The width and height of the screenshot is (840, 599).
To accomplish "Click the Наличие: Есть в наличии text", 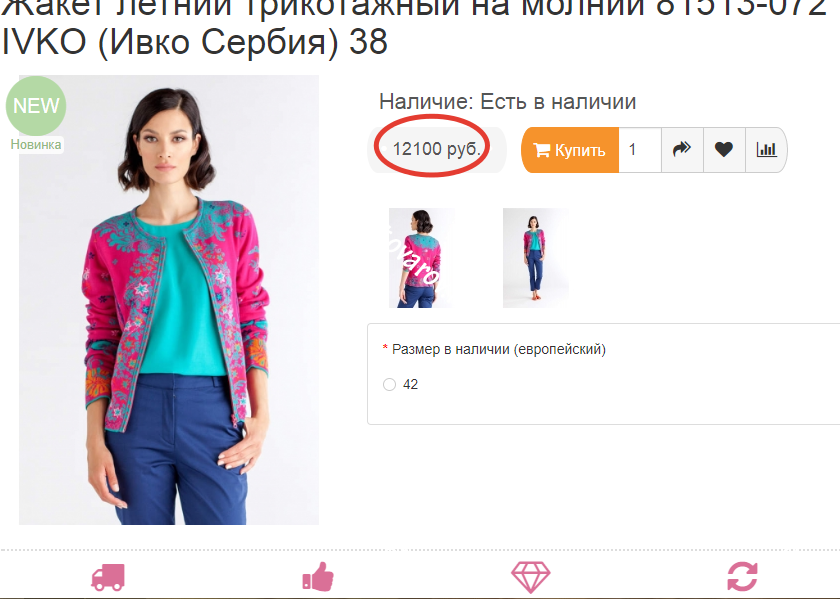I will pos(507,102).
